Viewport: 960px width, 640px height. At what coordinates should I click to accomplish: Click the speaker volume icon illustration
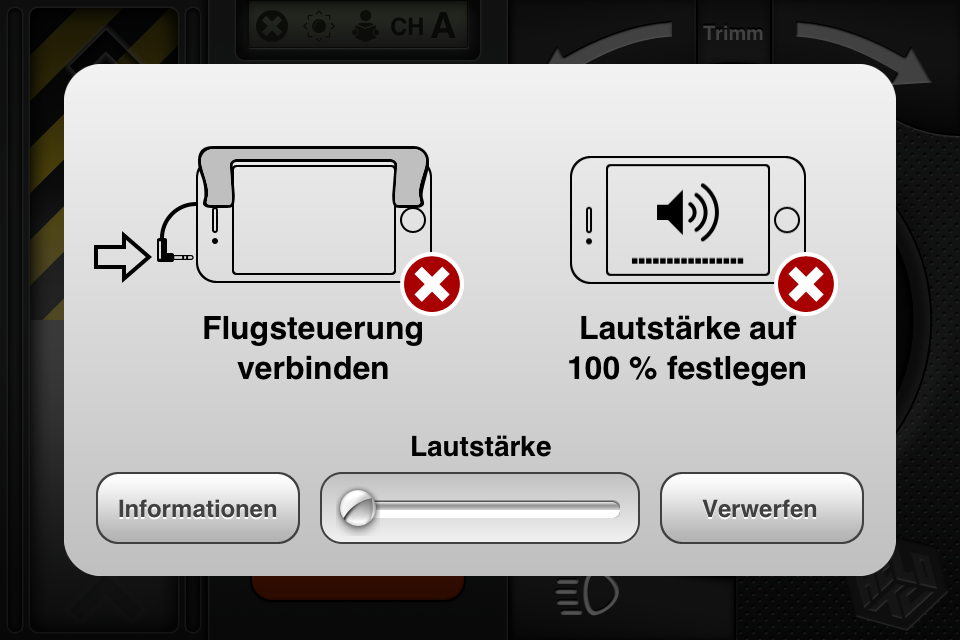pos(688,212)
